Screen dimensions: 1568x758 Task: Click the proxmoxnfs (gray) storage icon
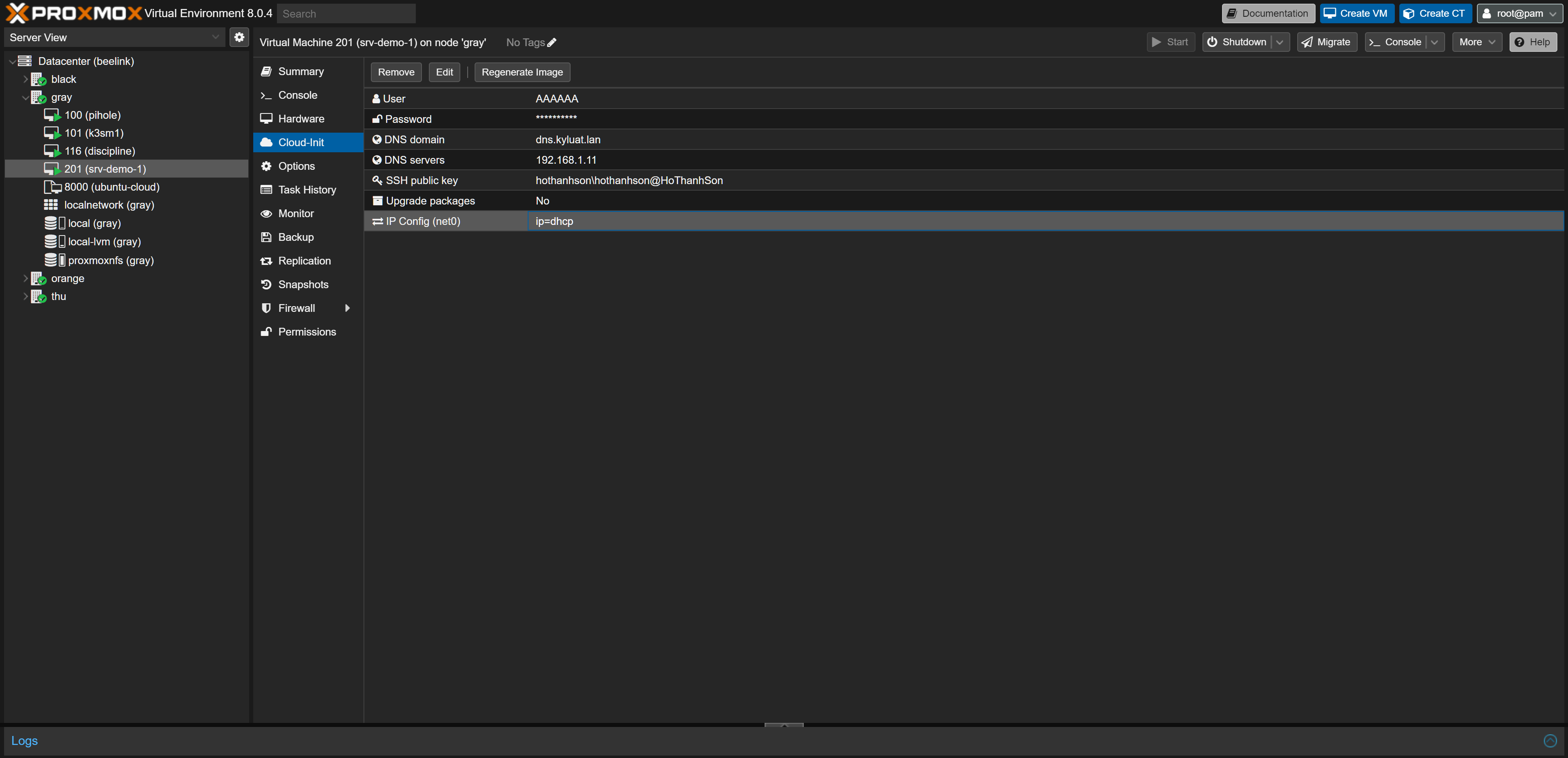pos(55,260)
